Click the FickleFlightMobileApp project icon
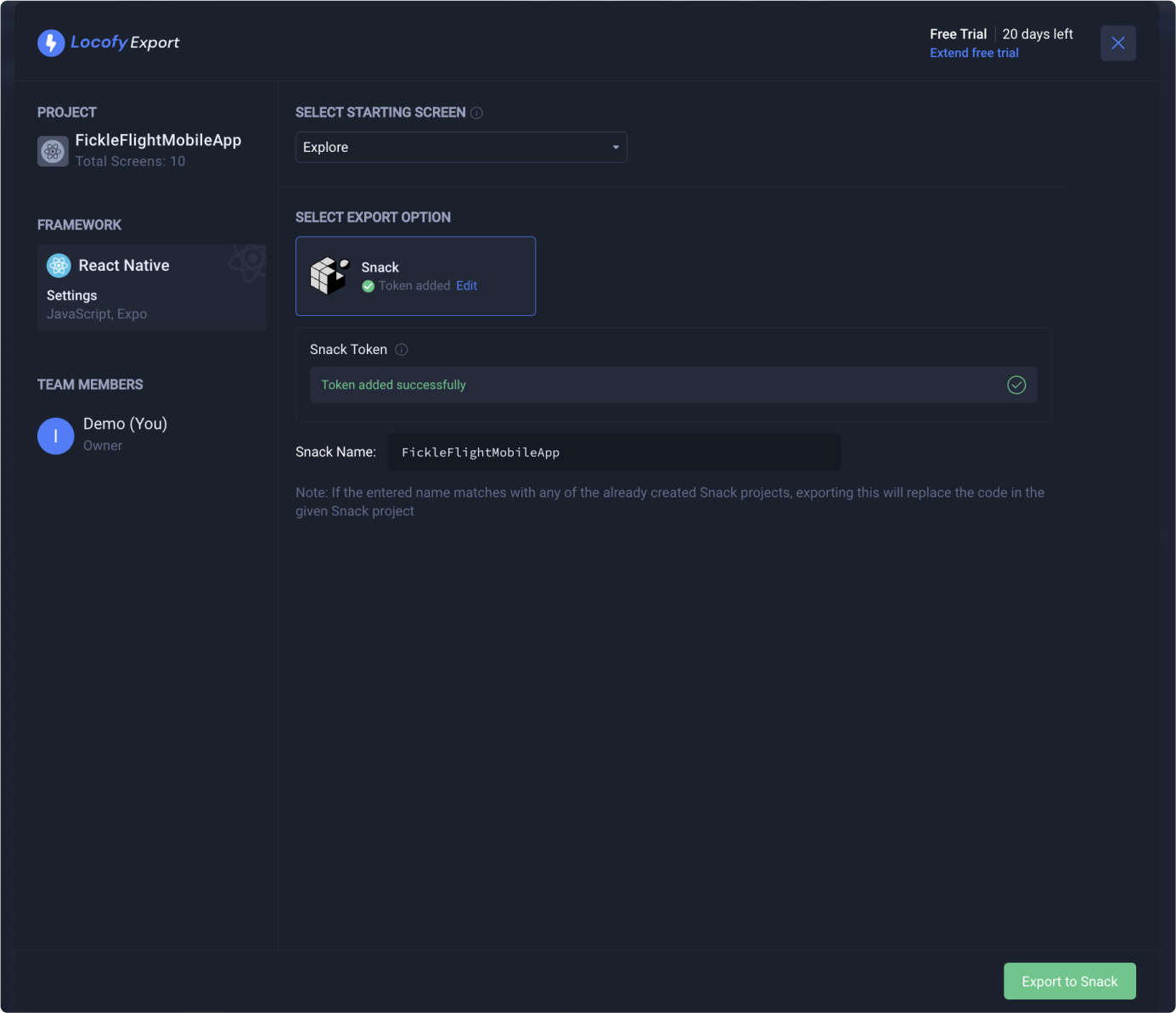 pyautogui.click(x=53, y=150)
